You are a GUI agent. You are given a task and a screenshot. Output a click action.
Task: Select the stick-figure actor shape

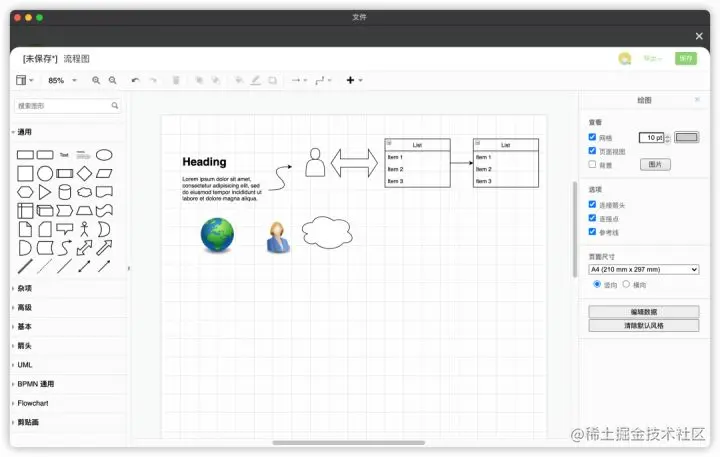click(84, 229)
